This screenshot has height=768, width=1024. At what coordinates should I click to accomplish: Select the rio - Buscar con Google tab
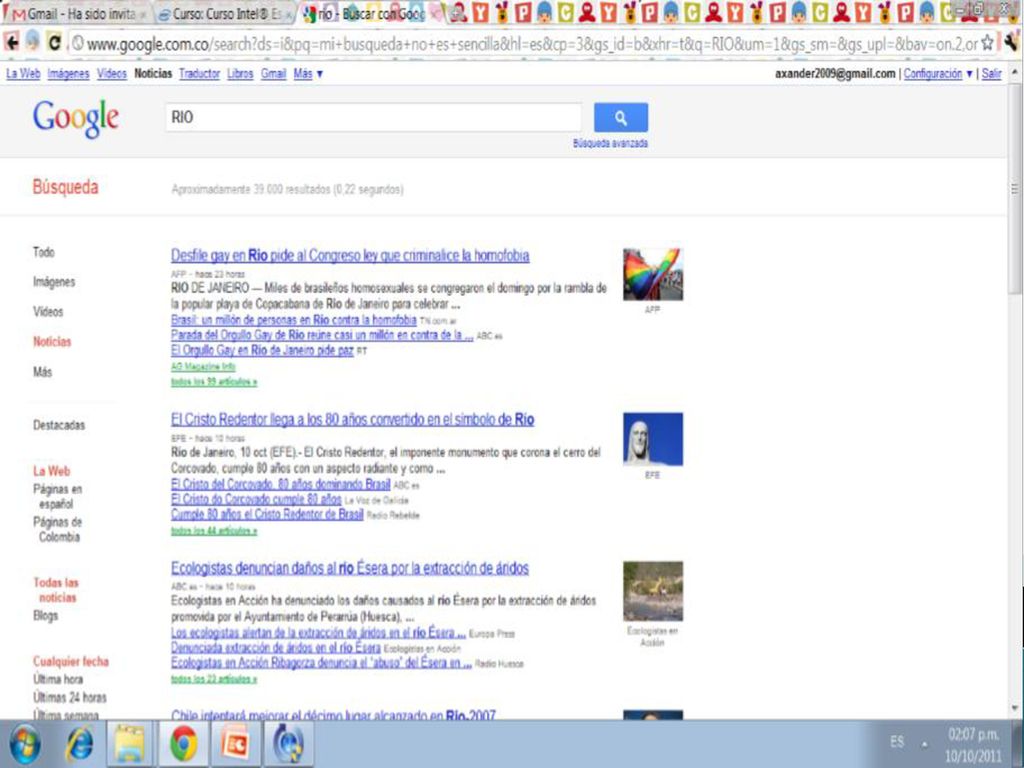(x=369, y=14)
